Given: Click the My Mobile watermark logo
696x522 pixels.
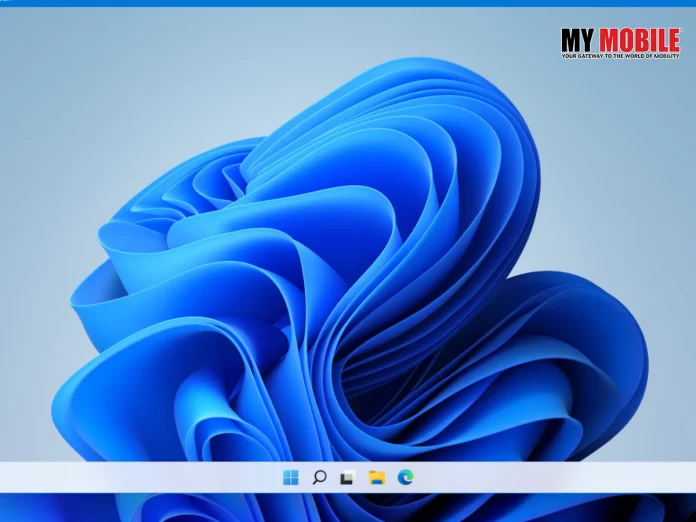Looking at the screenshot, I should tap(620, 44).
